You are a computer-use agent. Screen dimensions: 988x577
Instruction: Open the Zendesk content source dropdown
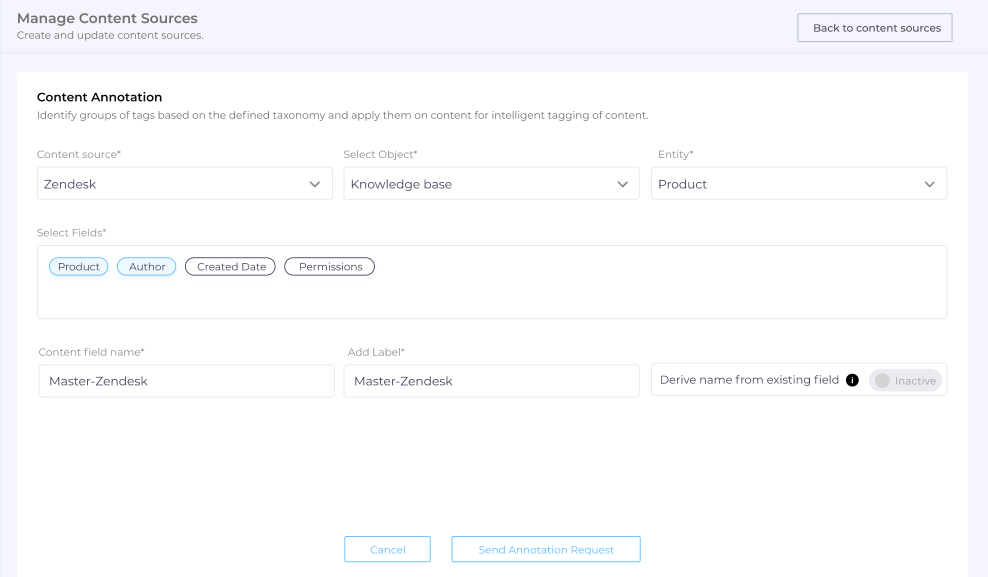170,184
